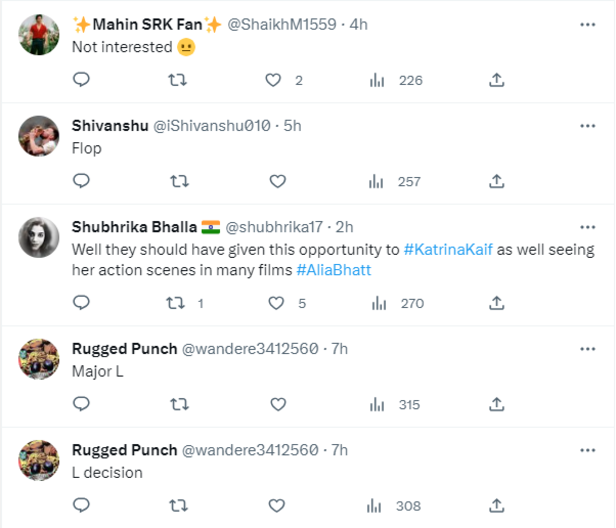View analytics on Shivanshu's tweet
The image size is (616, 528).
[377, 181]
